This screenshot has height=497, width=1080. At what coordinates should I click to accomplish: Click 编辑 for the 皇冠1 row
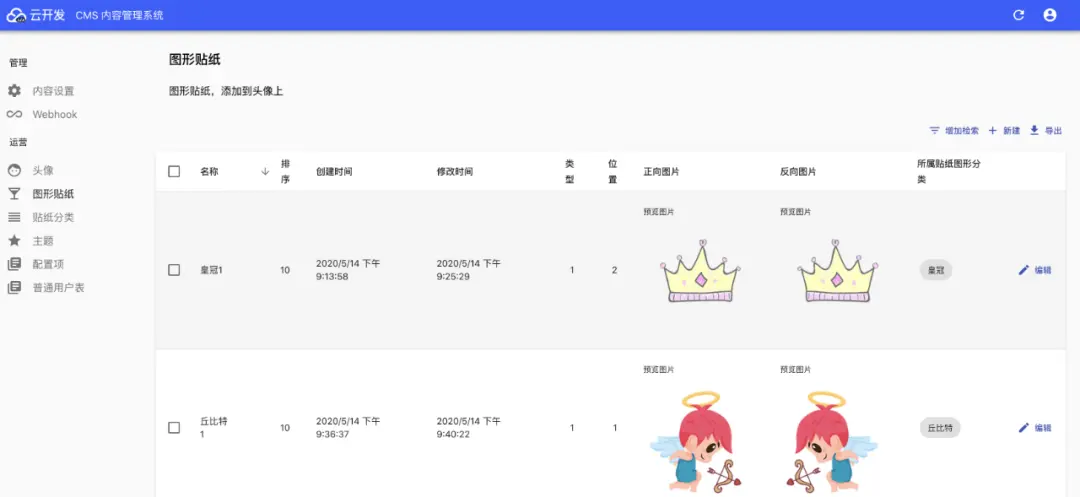(x=1035, y=270)
